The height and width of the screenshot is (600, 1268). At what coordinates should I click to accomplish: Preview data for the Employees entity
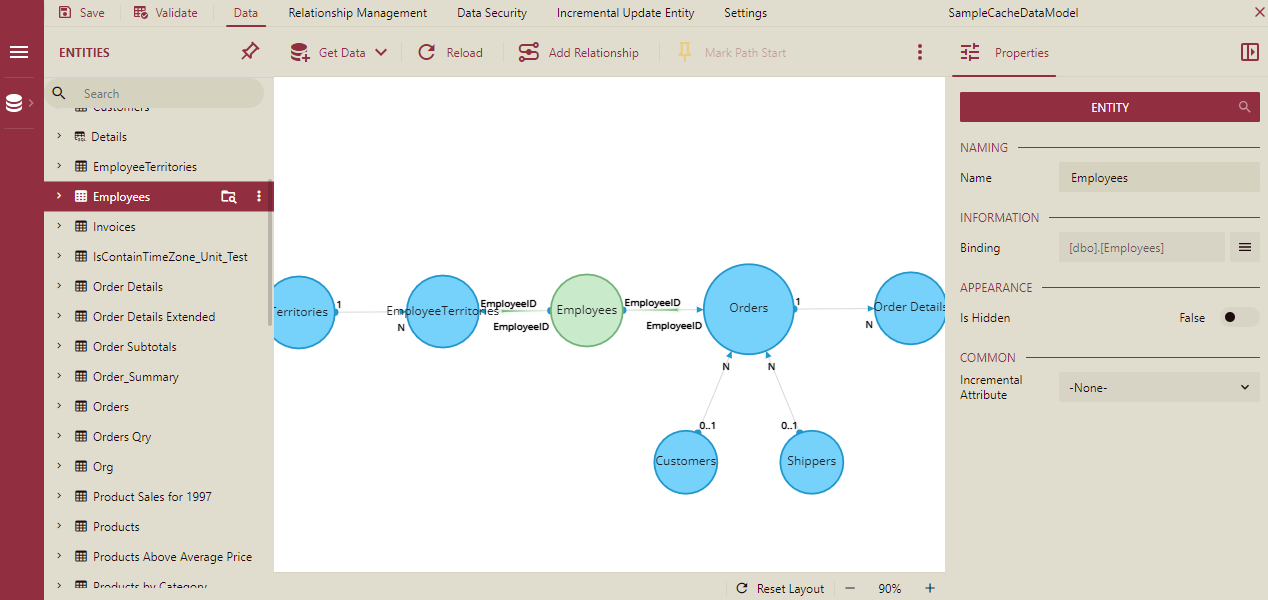(228, 196)
